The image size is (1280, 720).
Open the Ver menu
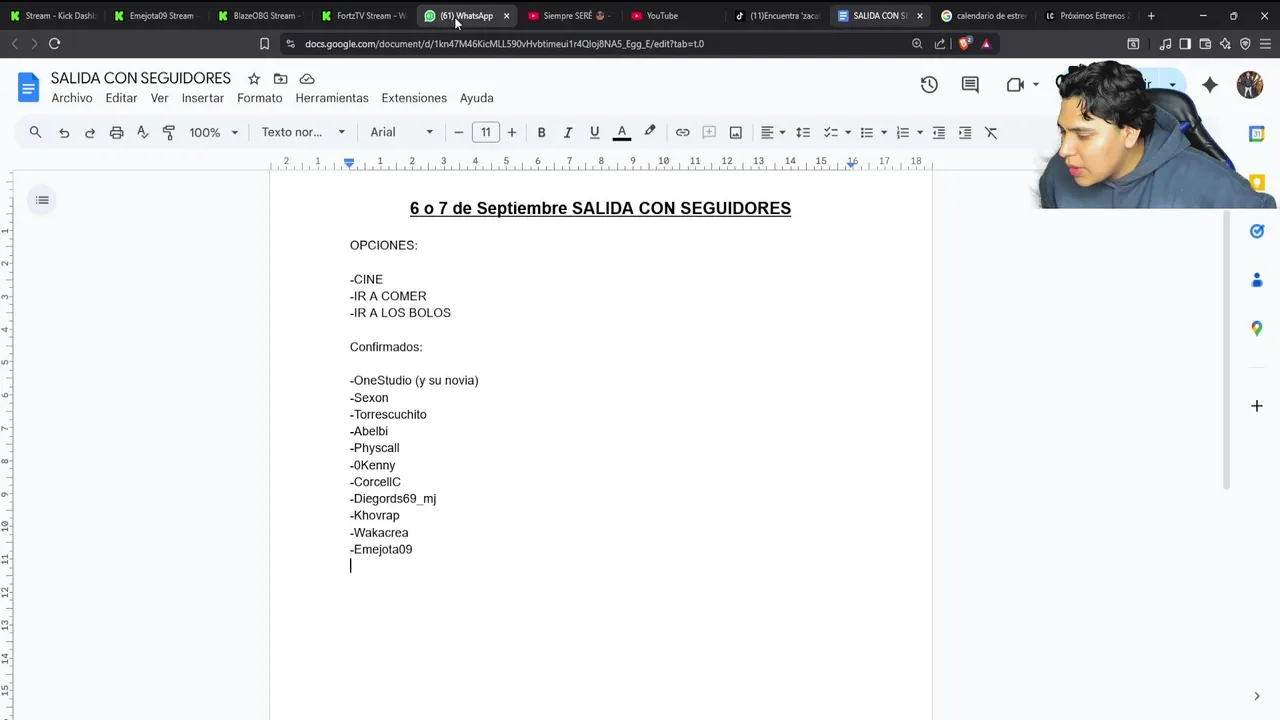(159, 98)
